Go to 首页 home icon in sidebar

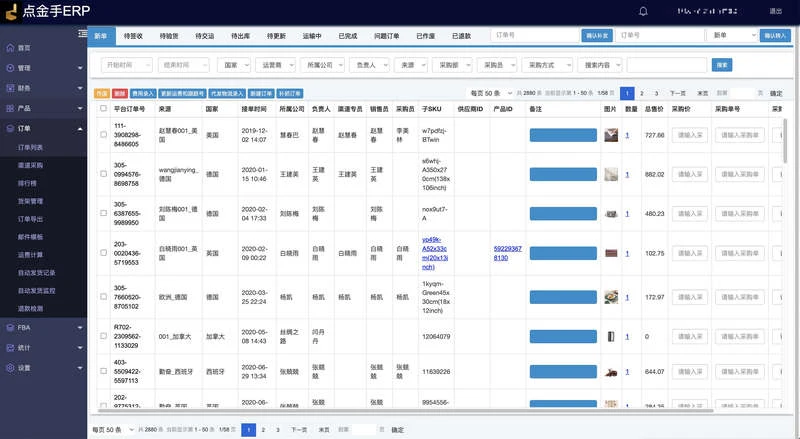(10, 47)
